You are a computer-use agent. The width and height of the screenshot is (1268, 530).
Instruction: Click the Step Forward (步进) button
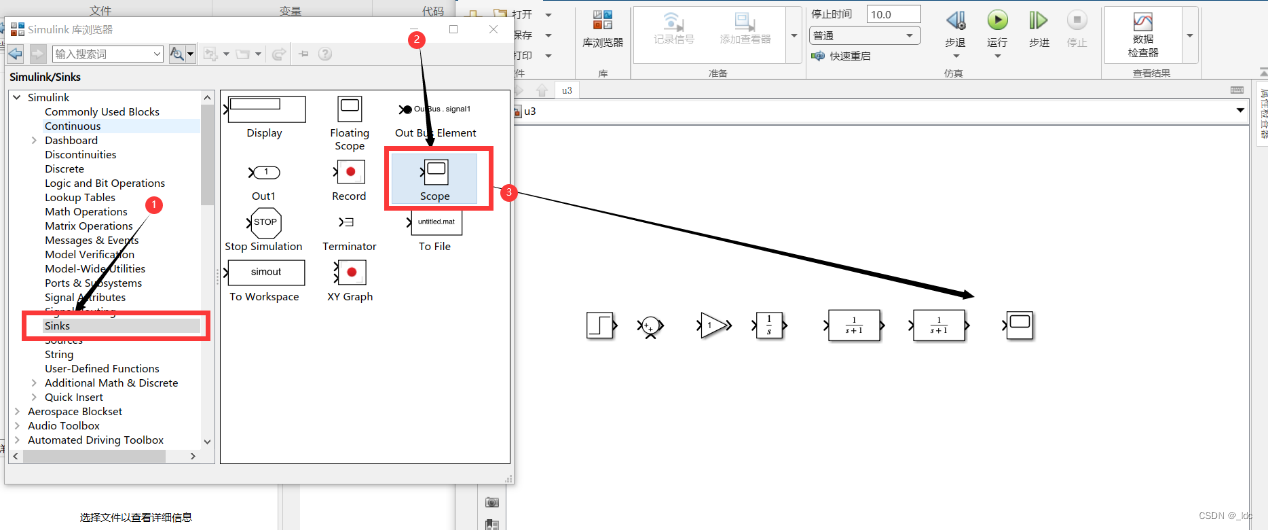click(1039, 28)
